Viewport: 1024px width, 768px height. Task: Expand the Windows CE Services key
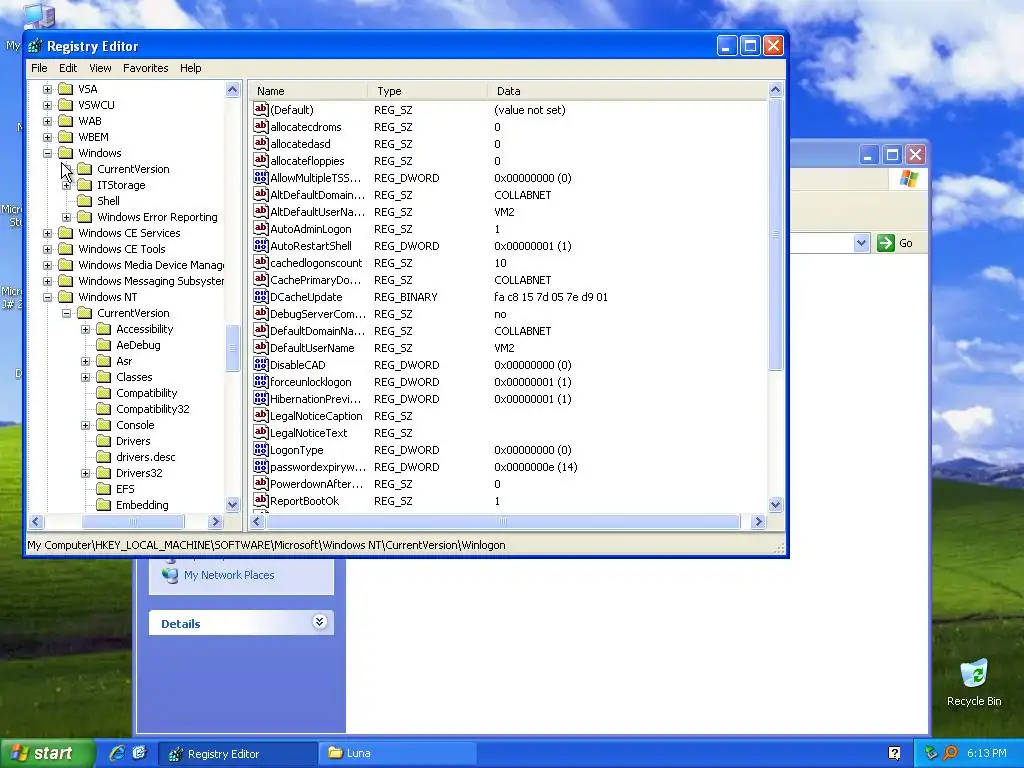pos(48,233)
